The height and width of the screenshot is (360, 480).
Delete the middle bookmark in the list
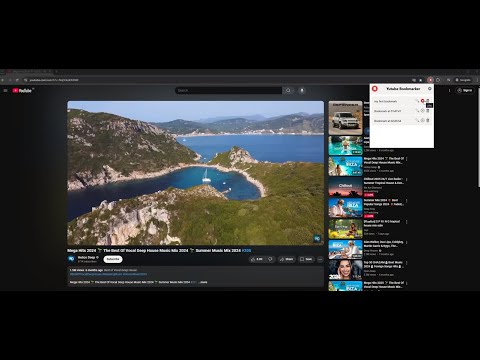[428, 111]
